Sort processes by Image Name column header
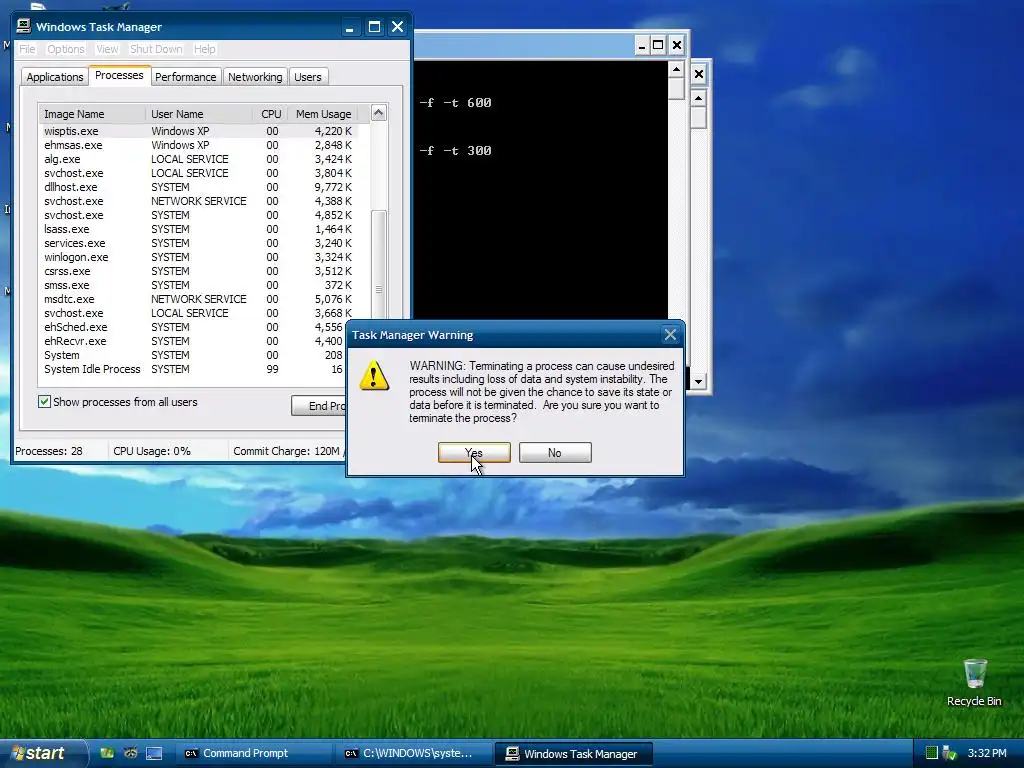 (x=92, y=114)
